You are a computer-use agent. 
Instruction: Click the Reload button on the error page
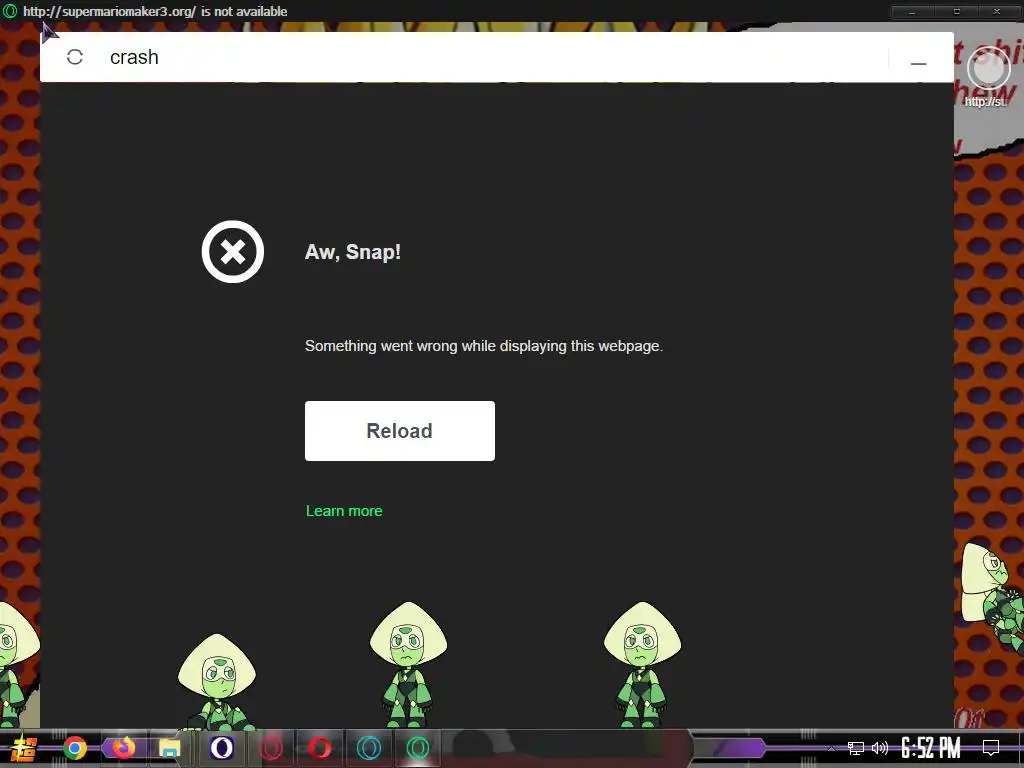coord(400,431)
